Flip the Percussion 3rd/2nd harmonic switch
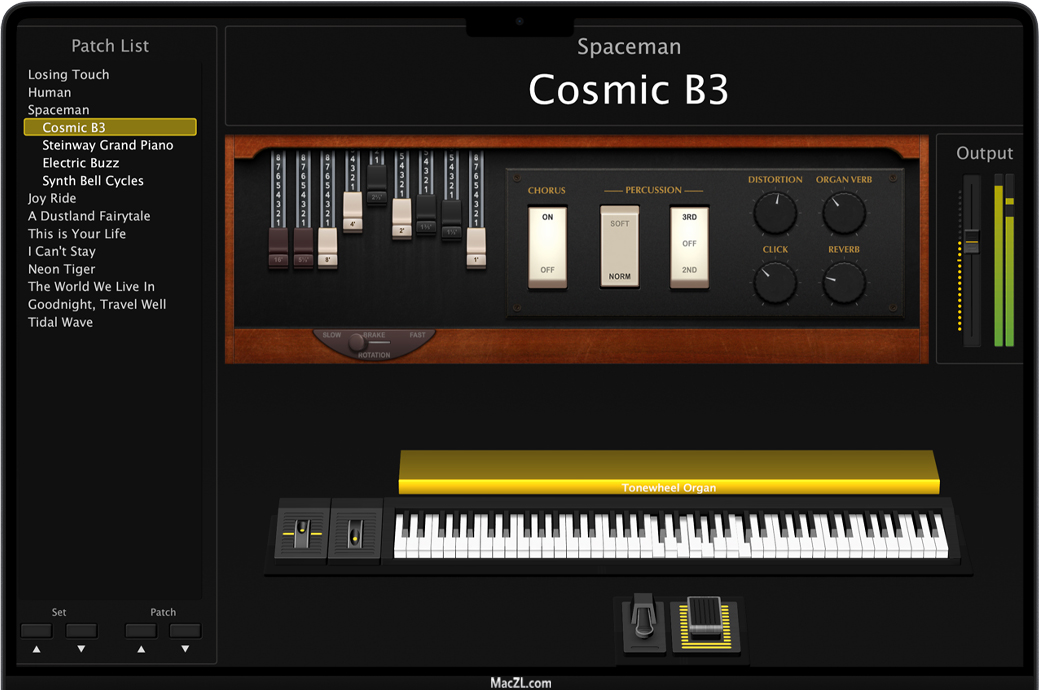The height and width of the screenshot is (690, 1040). (689, 246)
